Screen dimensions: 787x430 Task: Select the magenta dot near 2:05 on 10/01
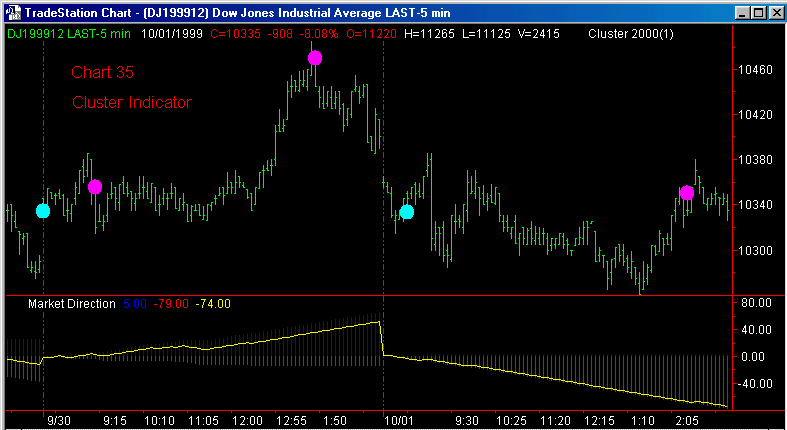(x=687, y=193)
